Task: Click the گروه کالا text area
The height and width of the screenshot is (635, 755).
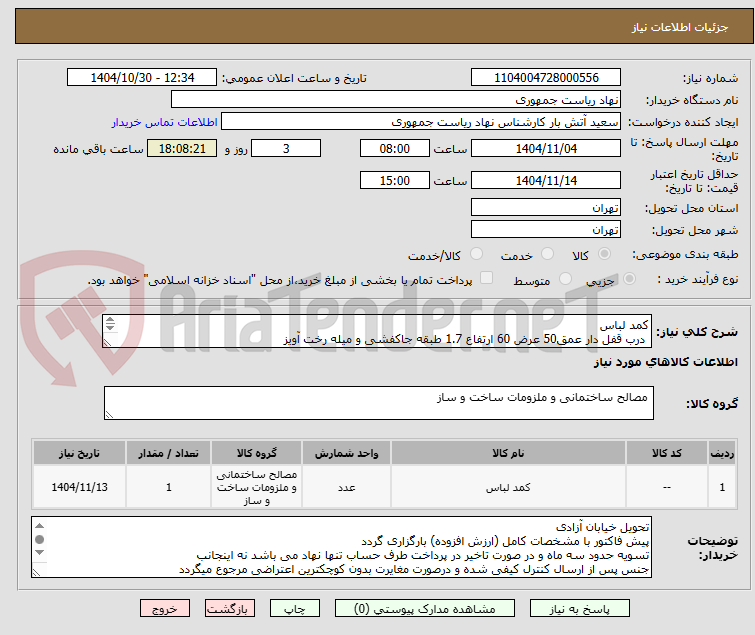Action: coord(378,403)
